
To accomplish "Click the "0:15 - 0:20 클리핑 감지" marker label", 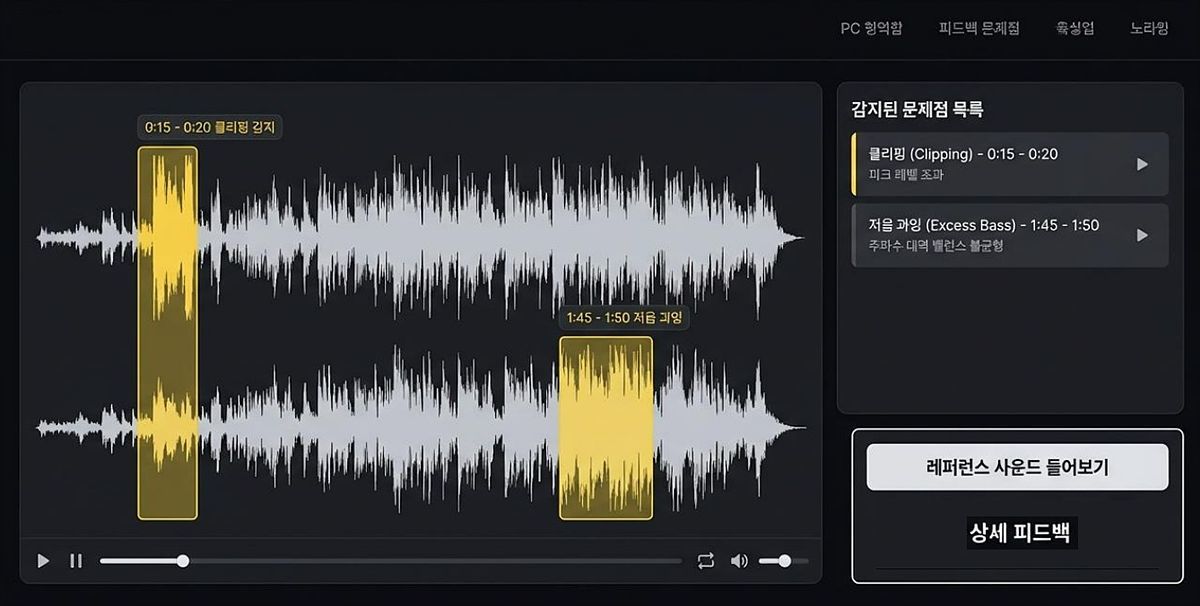I will pyautogui.click(x=212, y=128).
